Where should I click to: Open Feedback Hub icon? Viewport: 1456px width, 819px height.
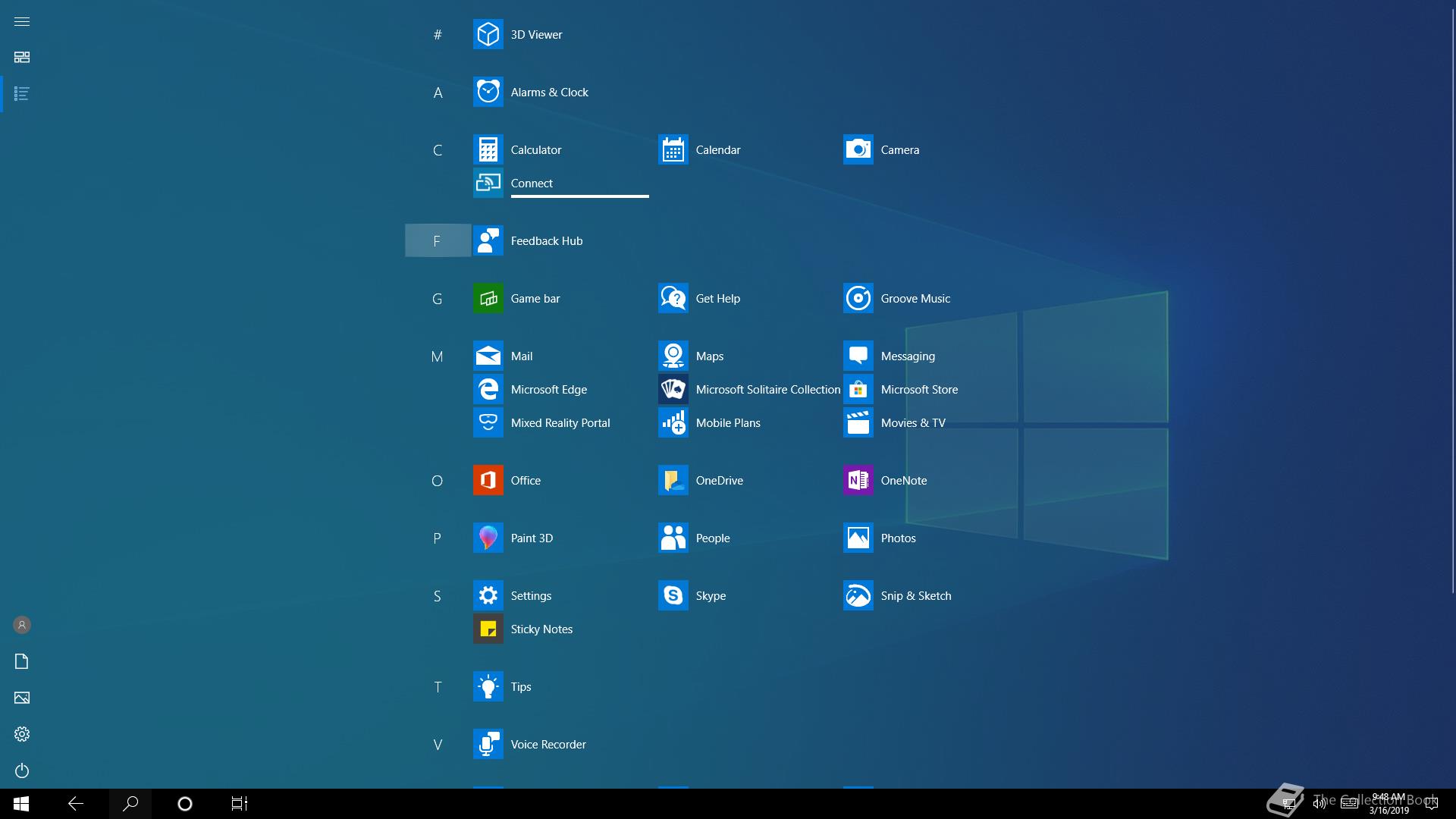click(488, 240)
